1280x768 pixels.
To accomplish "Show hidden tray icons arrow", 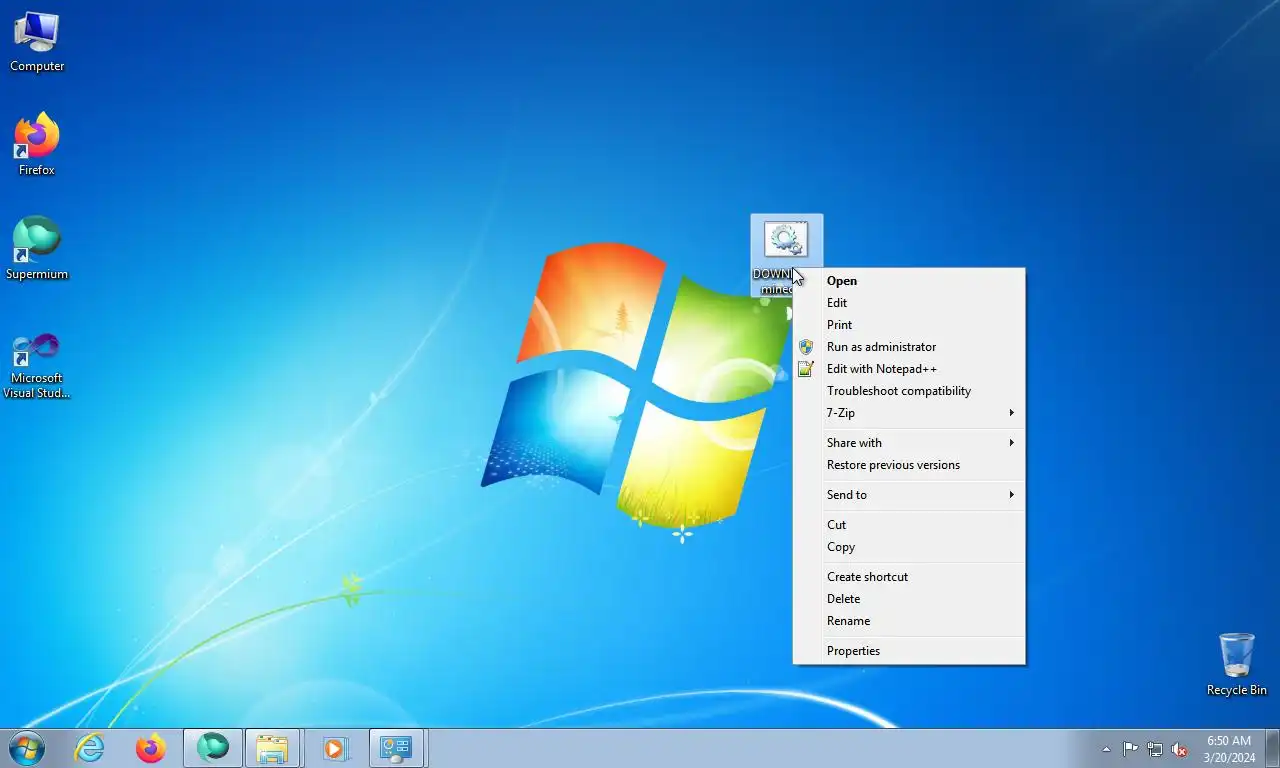I will 1106,749.
